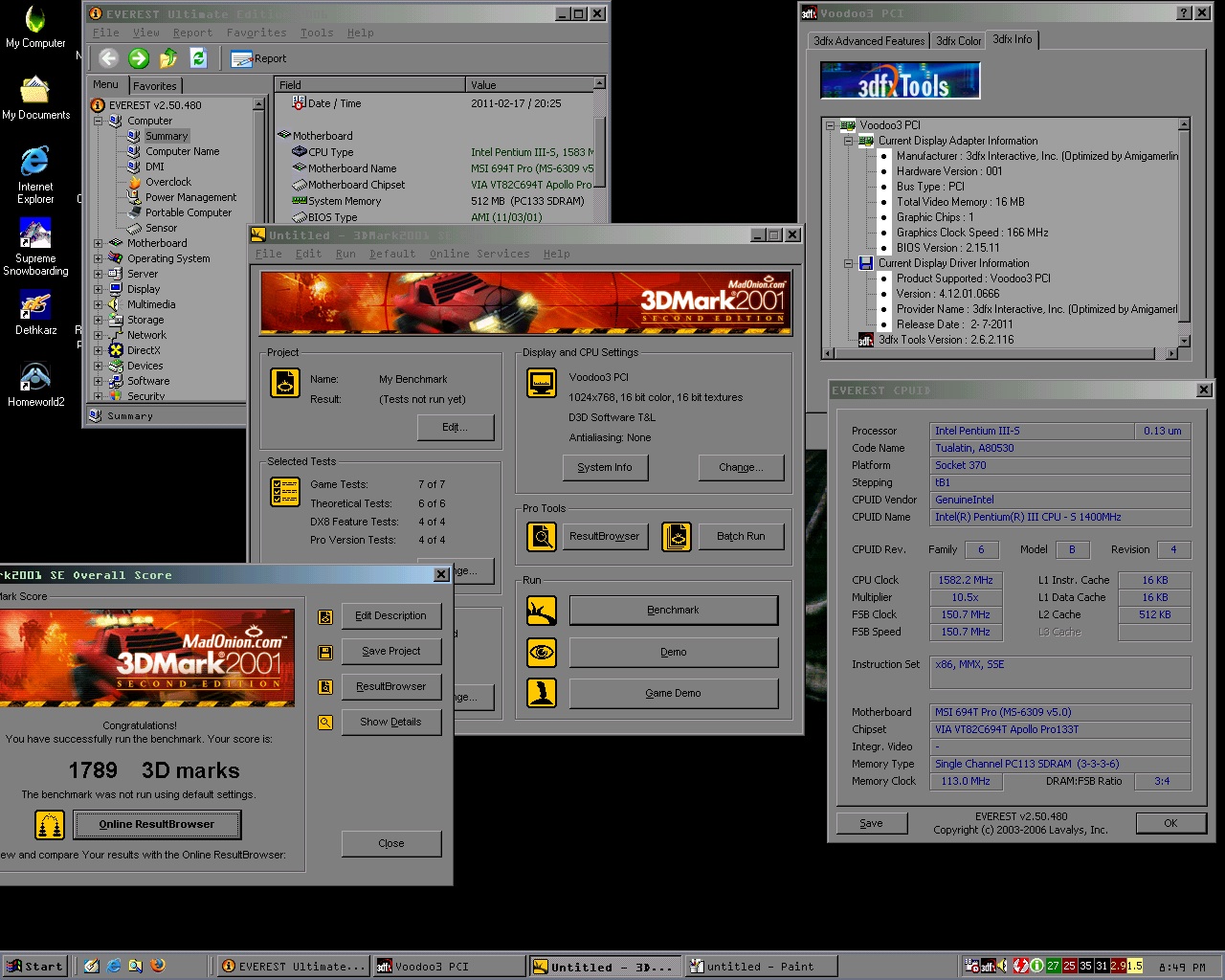Click the Game Demo joystick icon in 3DMark
This screenshot has height=980, width=1225.
542,692
